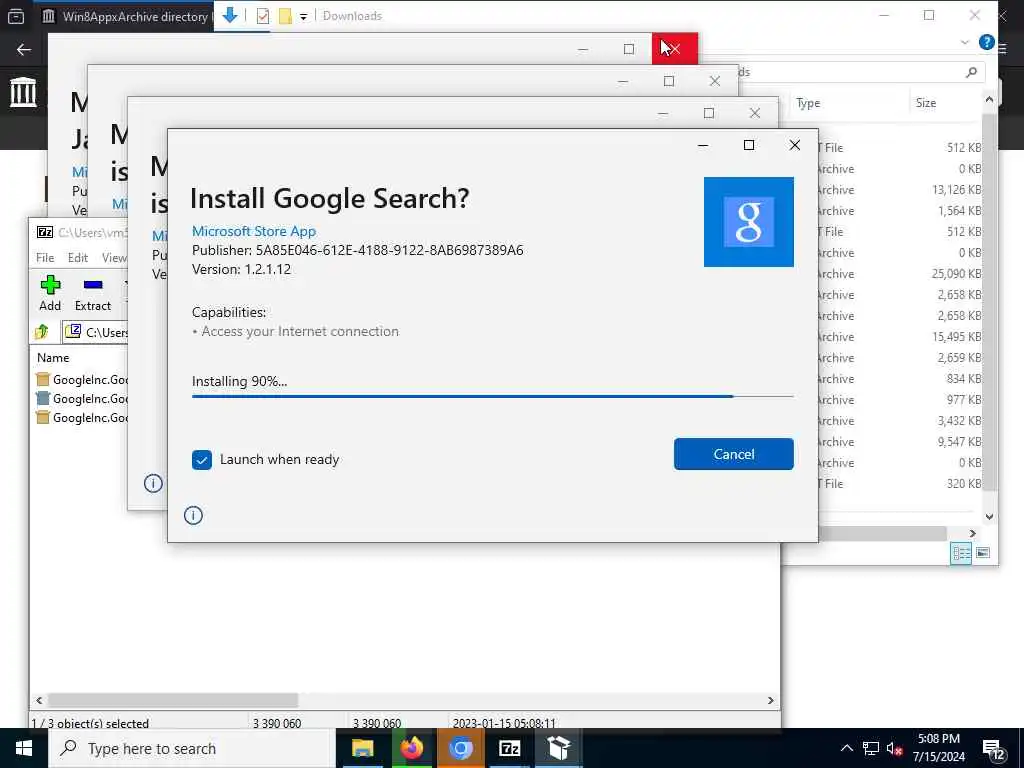Image resolution: width=1024 pixels, height=768 pixels.
Task: Click the up-folder icon beside the 7-Zip address bar
Action: point(42,332)
